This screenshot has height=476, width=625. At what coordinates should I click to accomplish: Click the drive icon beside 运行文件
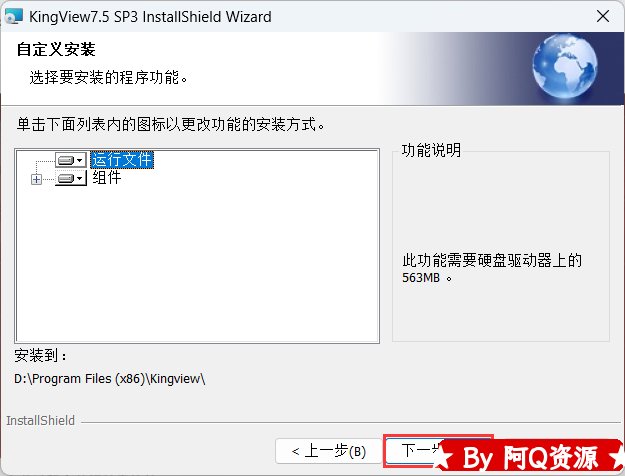(x=65, y=160)
